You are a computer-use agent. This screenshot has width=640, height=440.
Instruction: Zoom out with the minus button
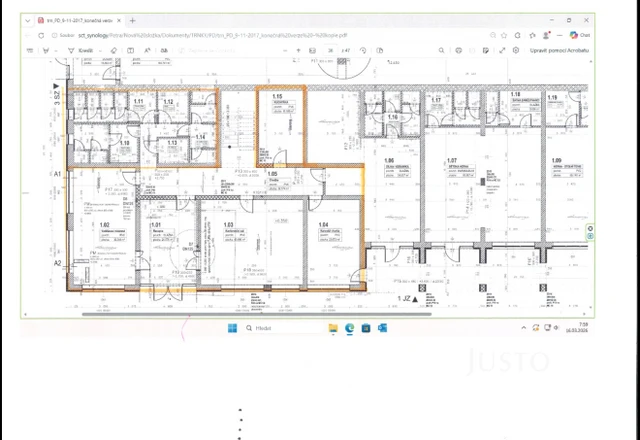click(x=285, y=51)
